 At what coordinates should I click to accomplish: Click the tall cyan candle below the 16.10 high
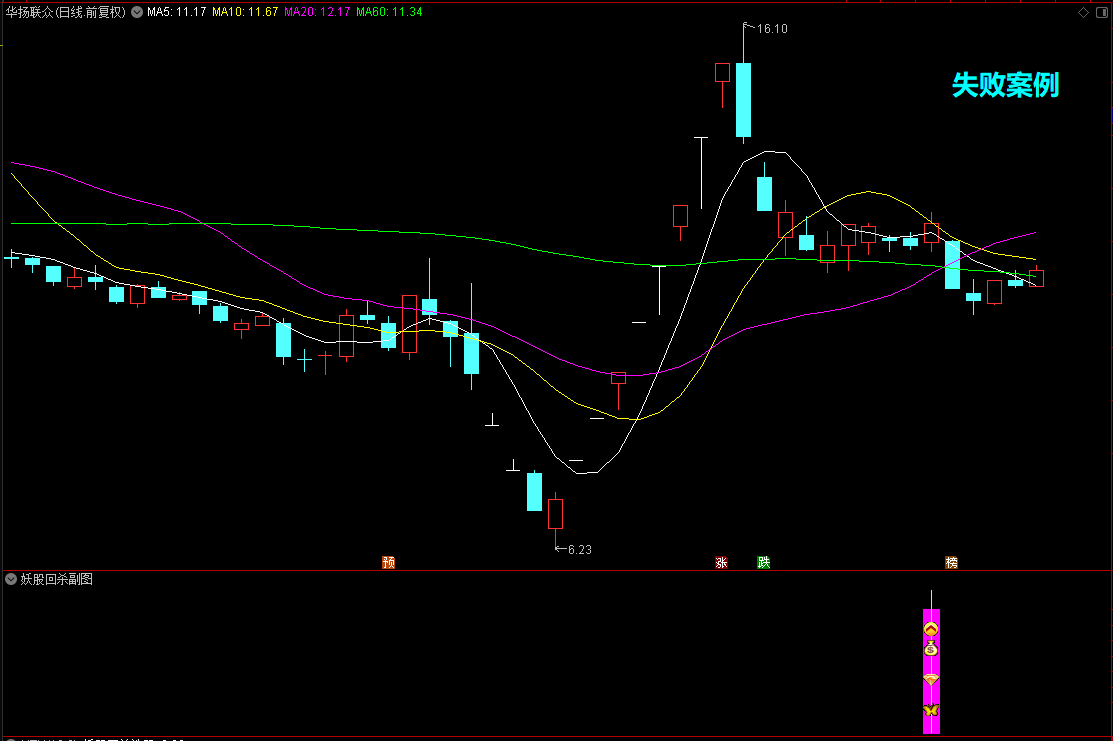(743, 99)
